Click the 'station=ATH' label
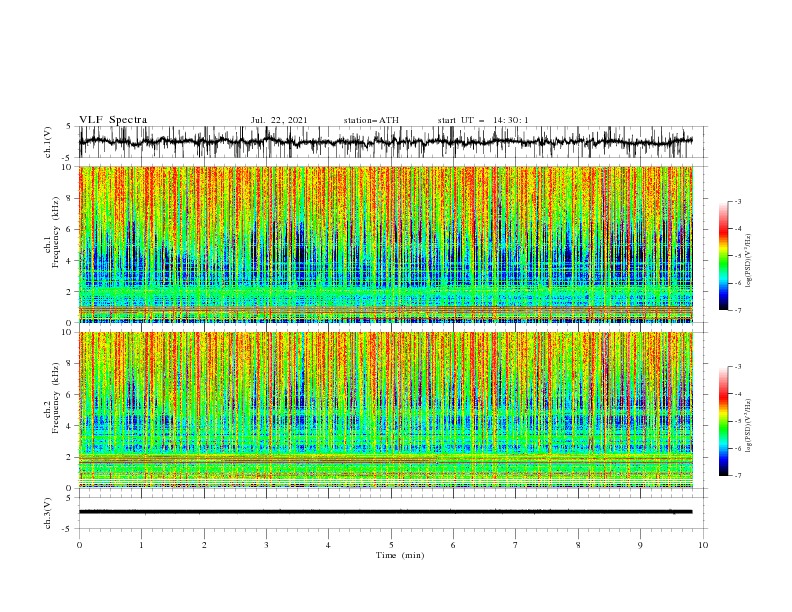 pos(371,120)
